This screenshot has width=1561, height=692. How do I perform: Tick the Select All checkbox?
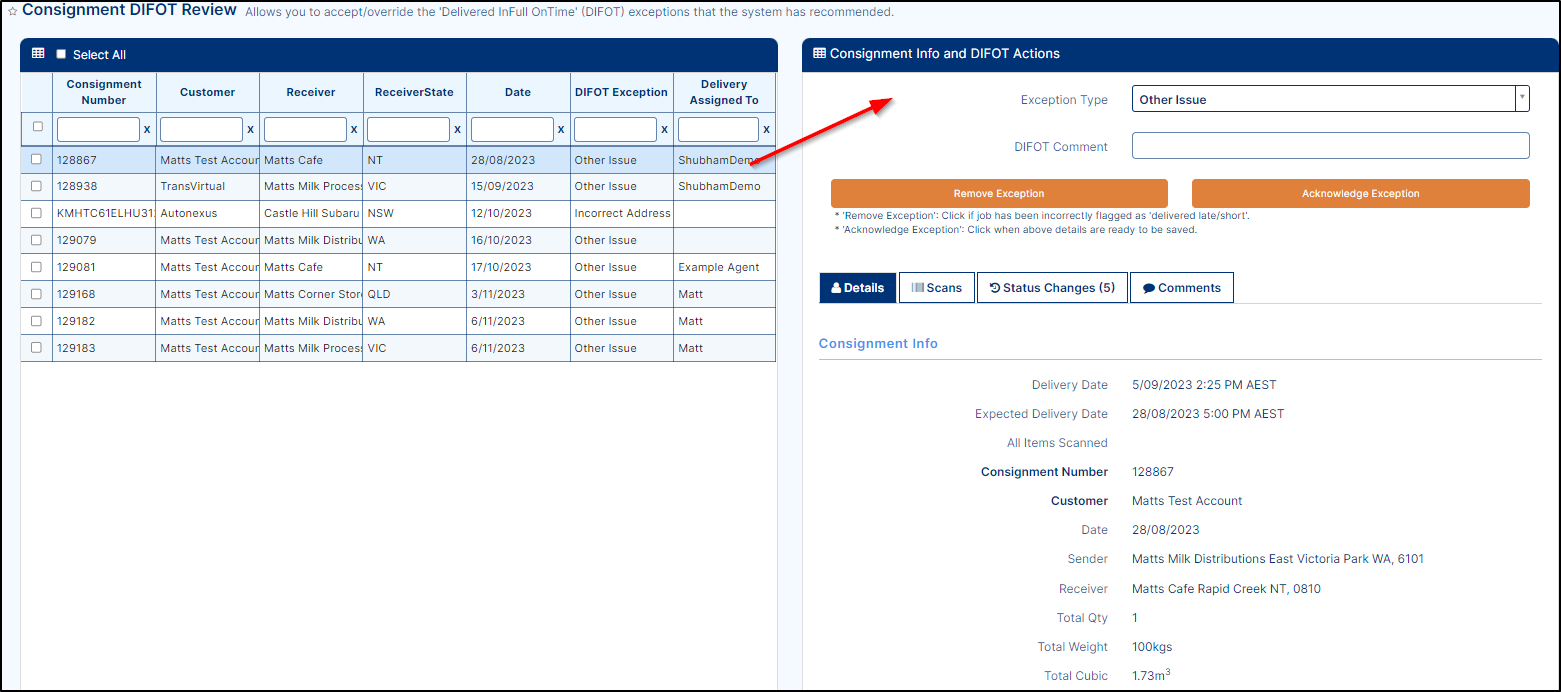pyautogui.click(x=61, y=55)
